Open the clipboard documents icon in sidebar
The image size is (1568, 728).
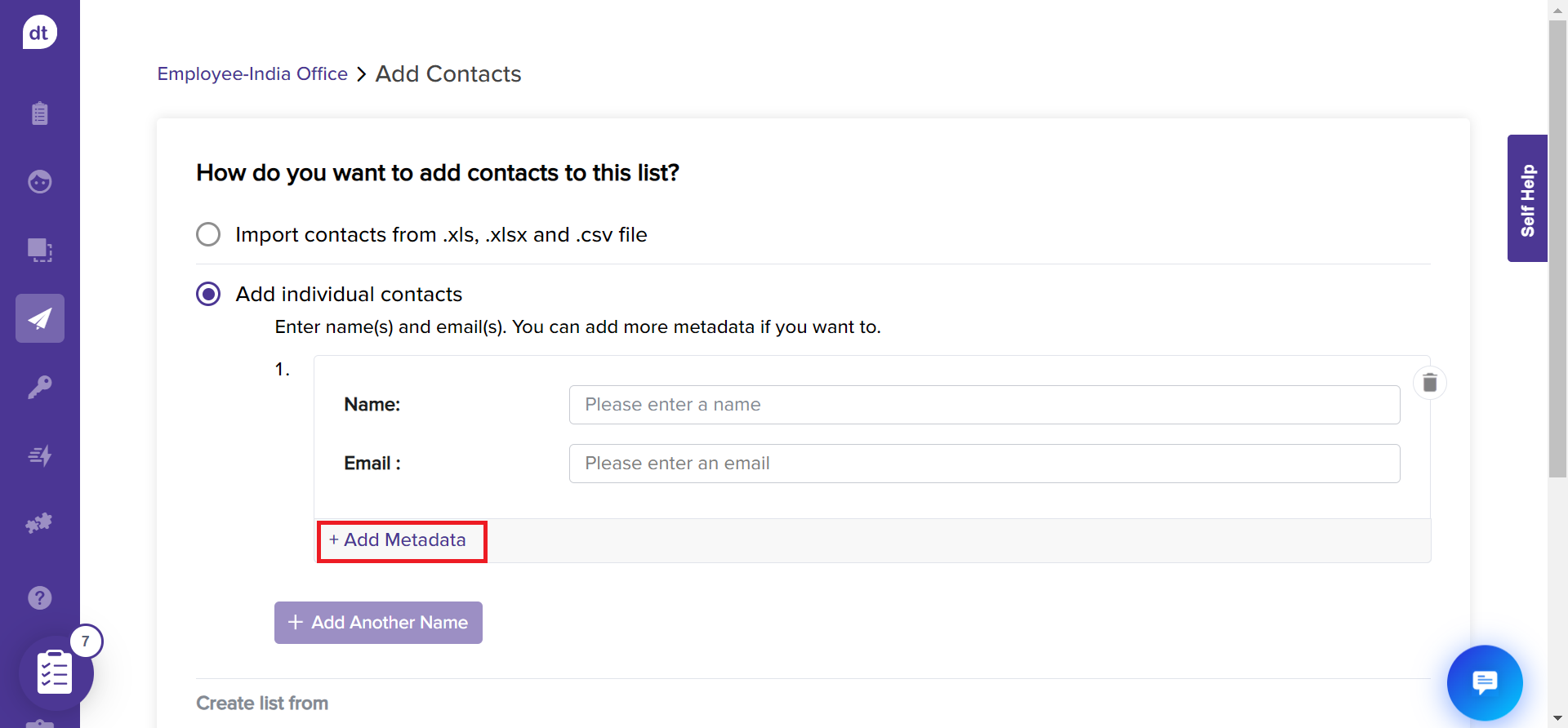(39, 113)
